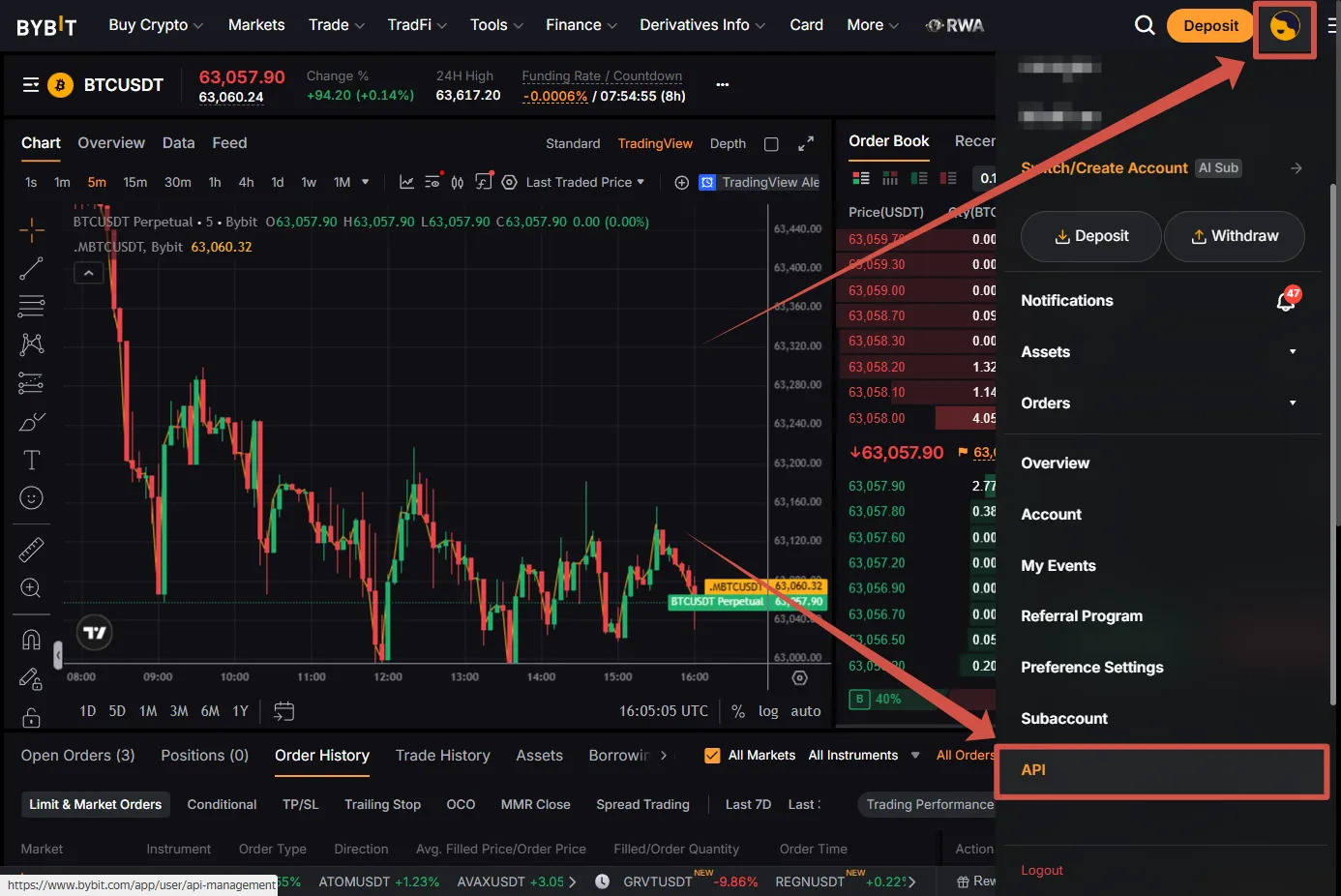Open the Fibonacci retracement tools icon
Image resolution: width=1341 pixels, height=896 pixels.
click(x=32, y=306)
